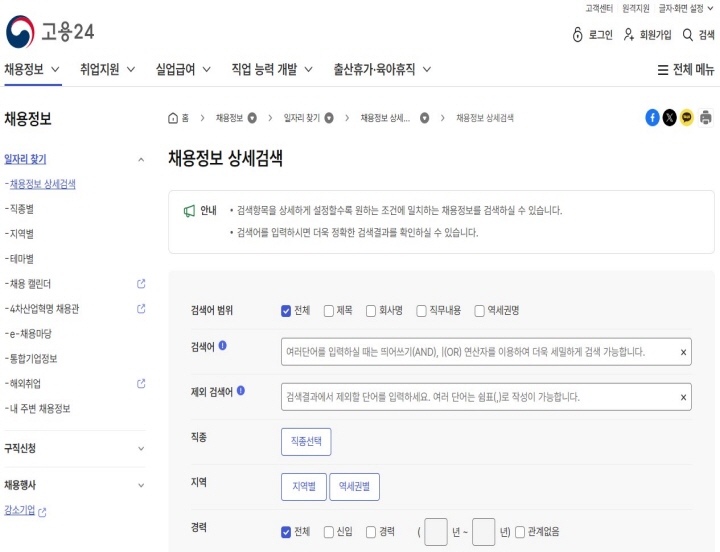
Task: Check the 직무내용 checkbox
Action: [x=421, y=311]
